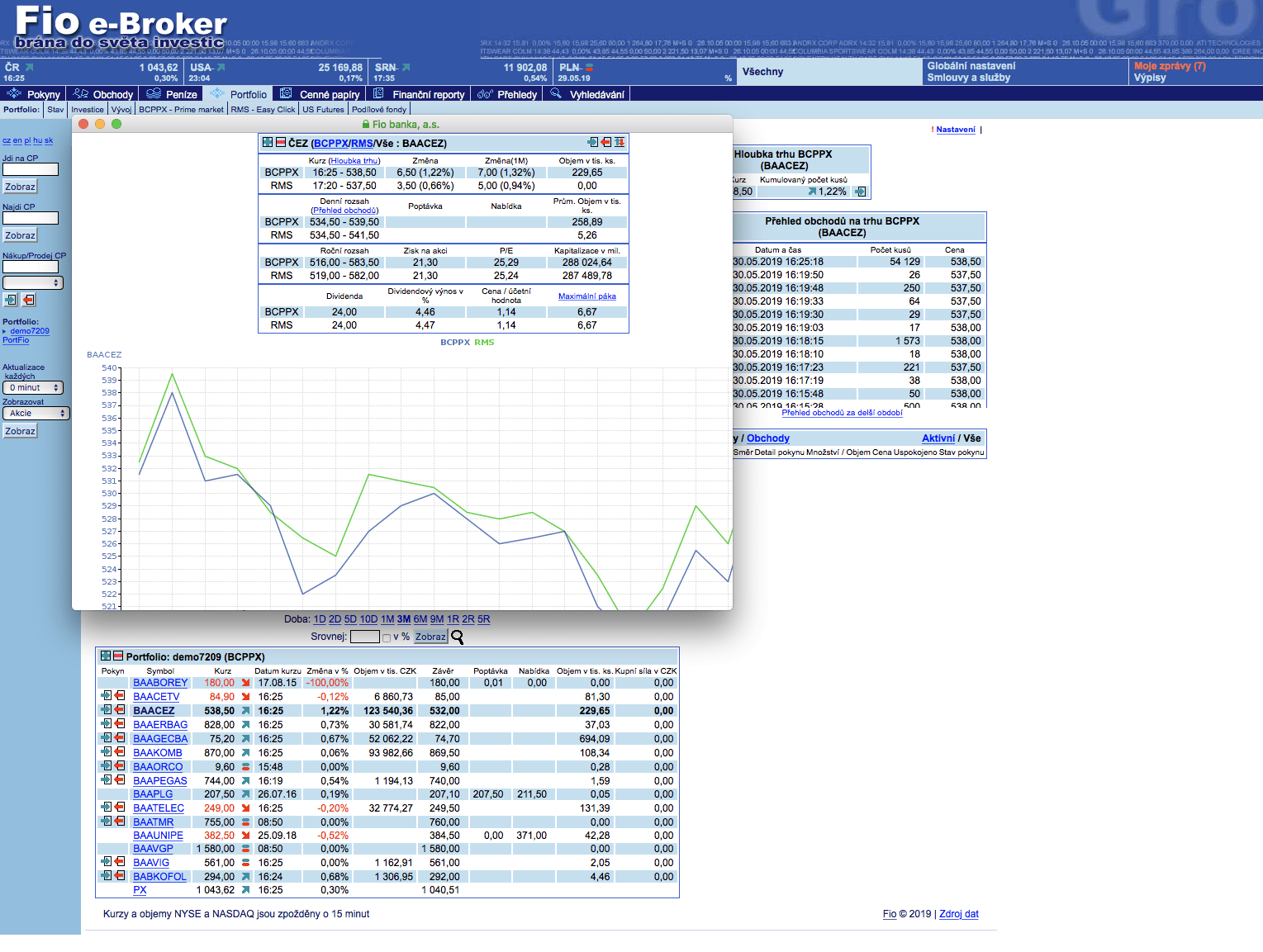Open the 'Maximální páka' link

tap(587, 296)
